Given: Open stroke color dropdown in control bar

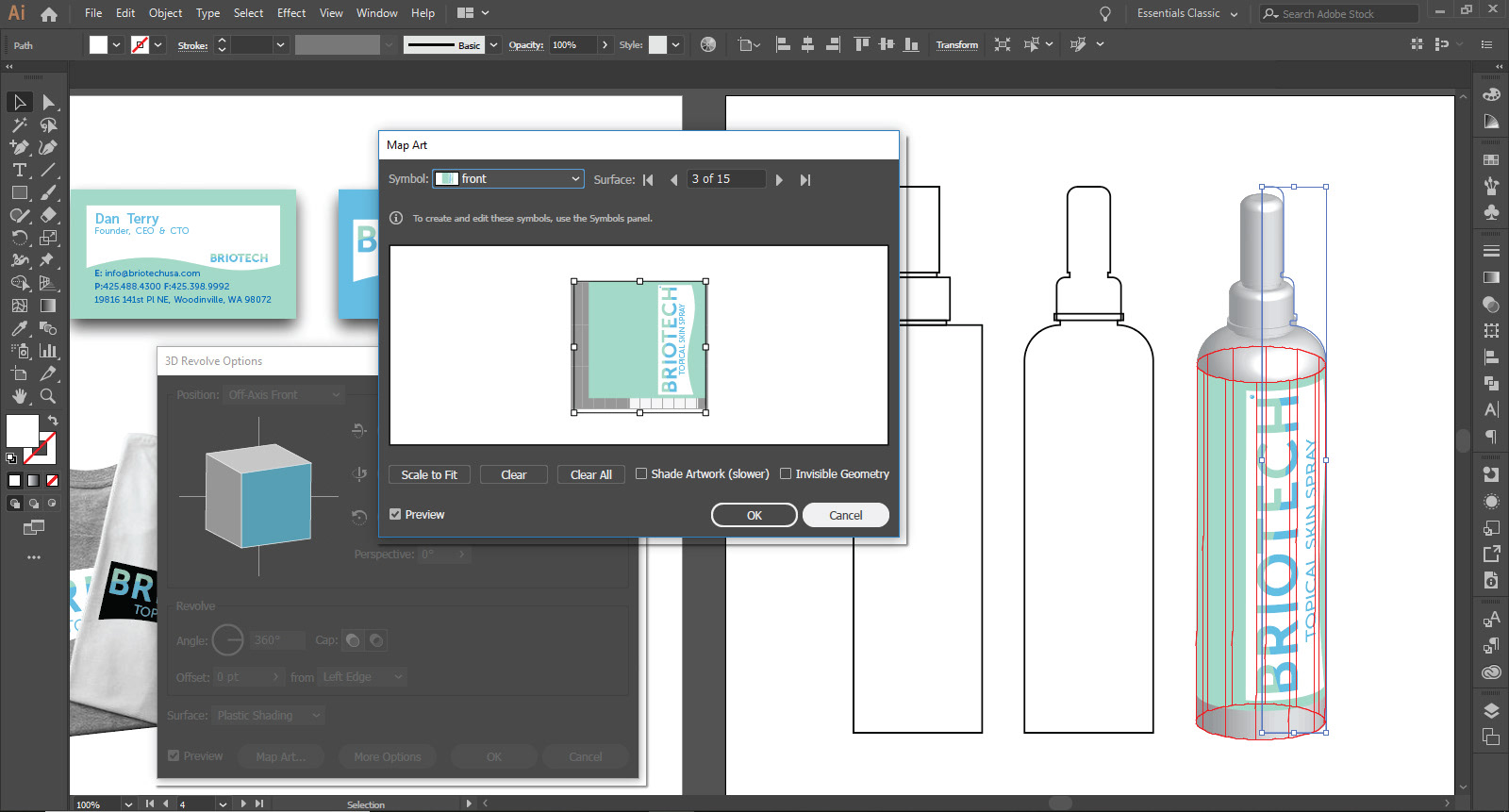Looking at the screenshot, I should tap(158, 44).
